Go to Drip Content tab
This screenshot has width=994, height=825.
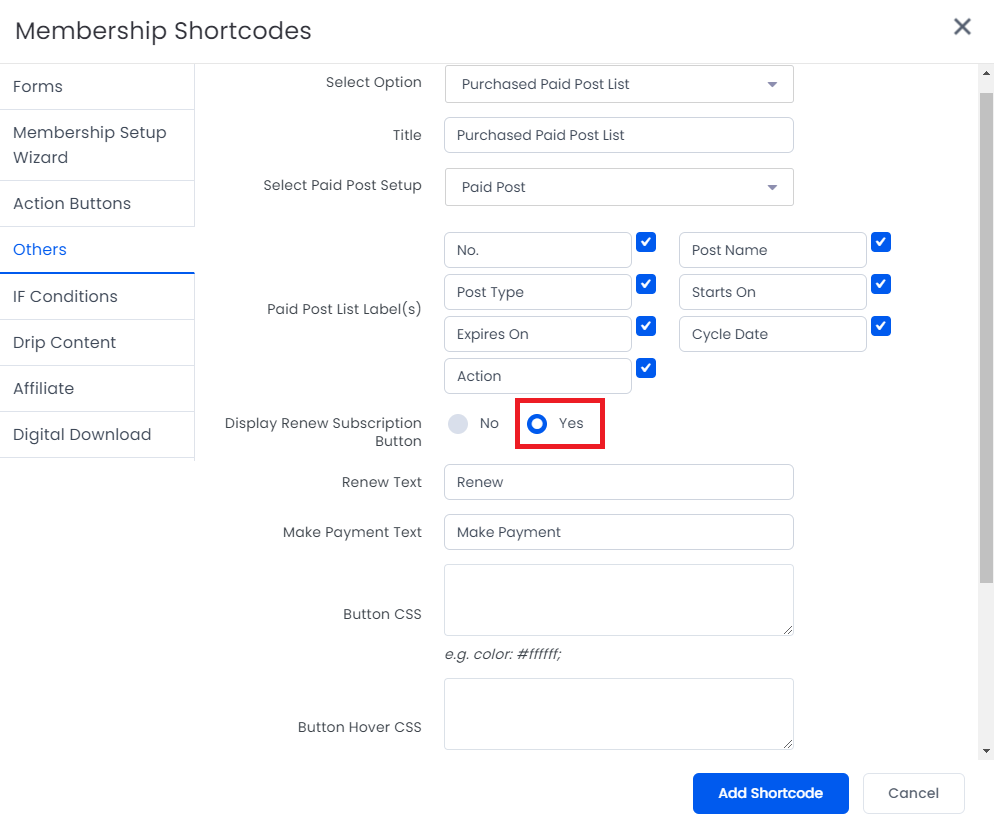point(97,342)
